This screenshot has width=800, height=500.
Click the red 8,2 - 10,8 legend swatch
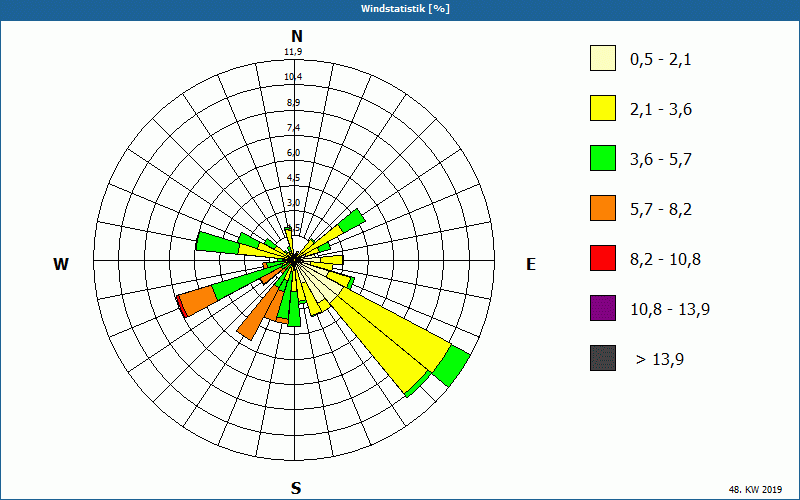(603, 258)
